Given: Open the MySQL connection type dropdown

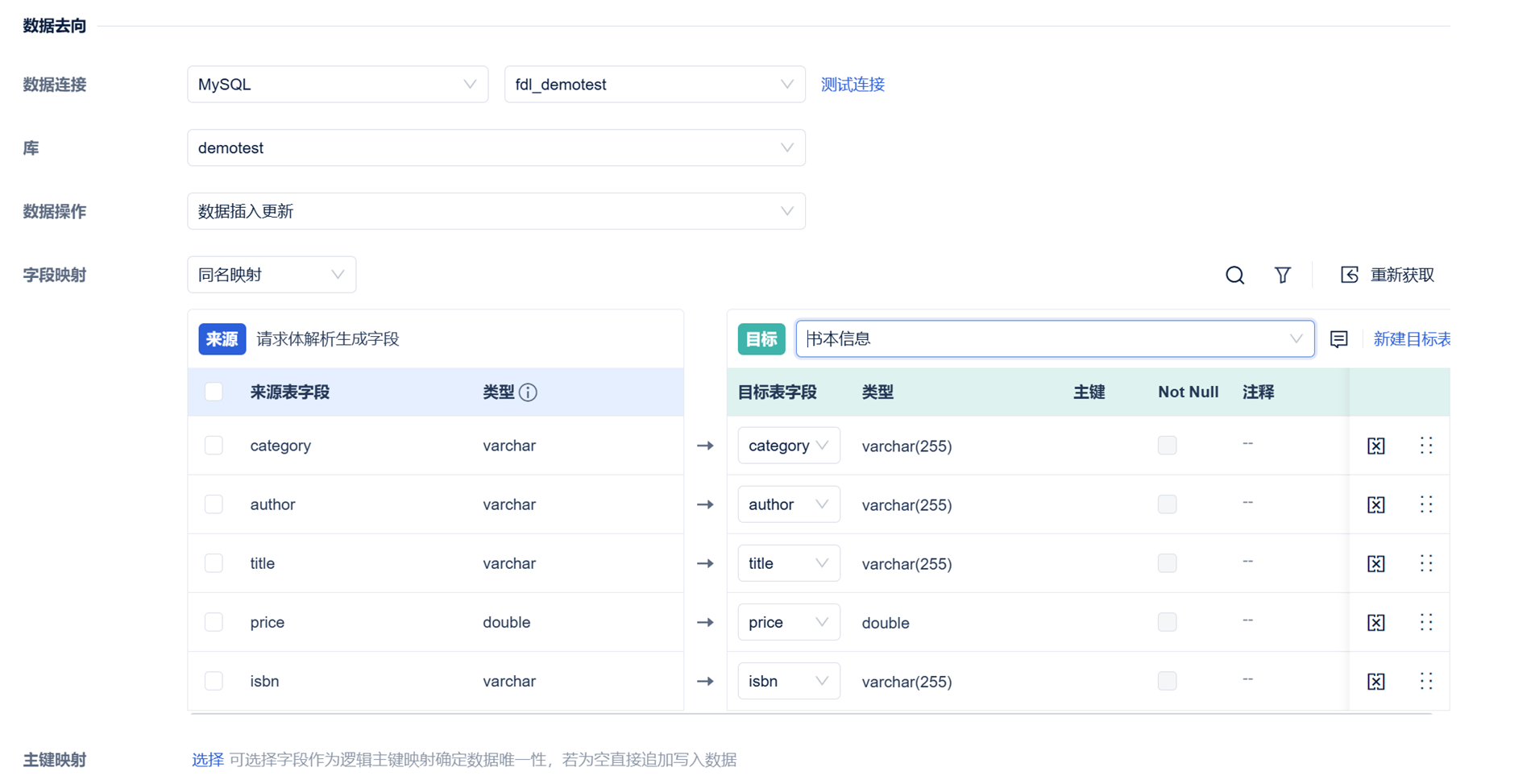Looking at the screenshot, I should tap(338, 85).
